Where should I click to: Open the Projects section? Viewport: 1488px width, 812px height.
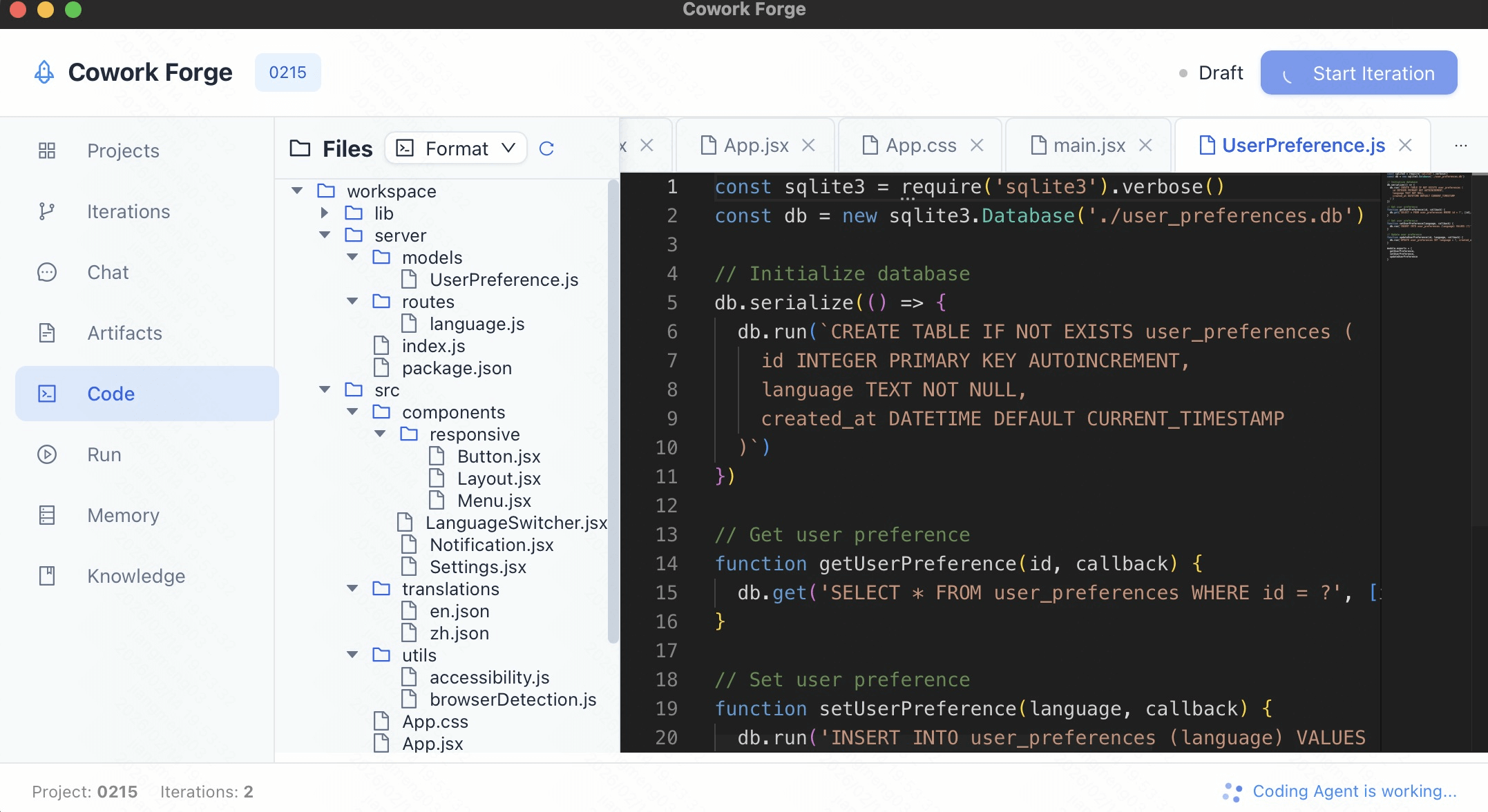122,151
